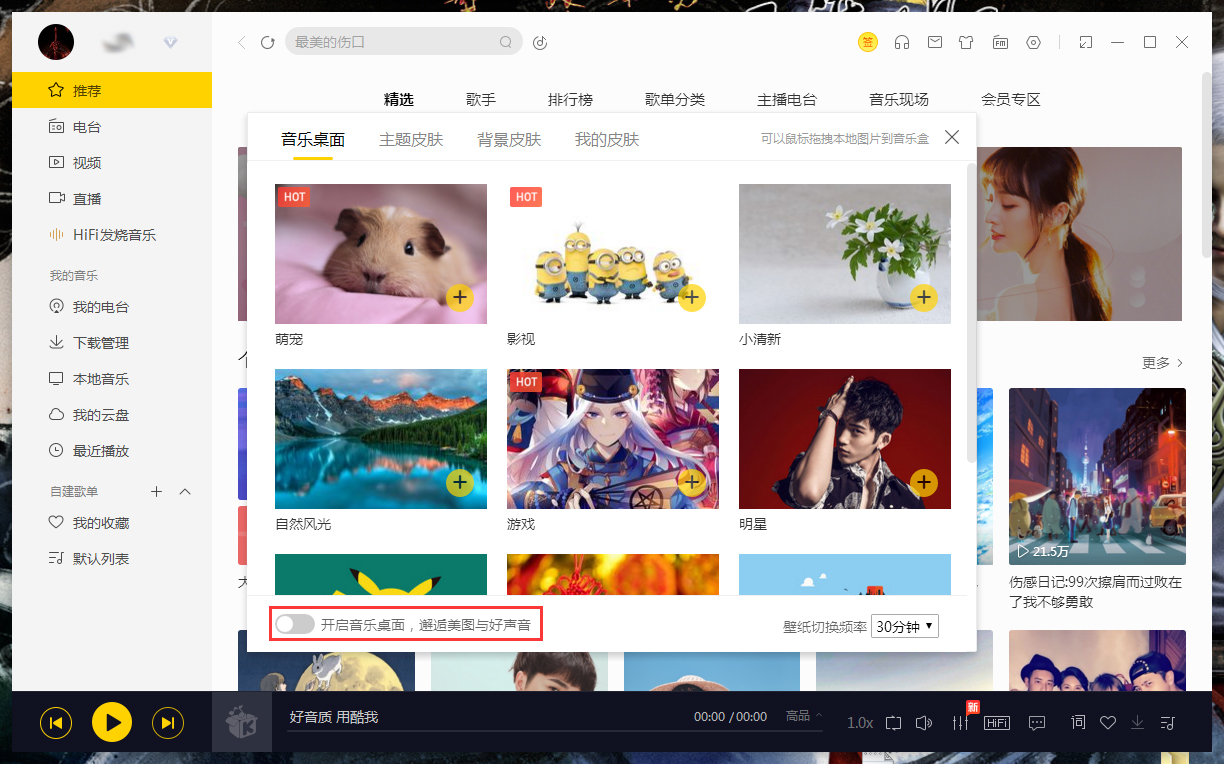This screenshot has height=764, width=1224.
Task: Play the yellow play button
Action: (111, 722)
